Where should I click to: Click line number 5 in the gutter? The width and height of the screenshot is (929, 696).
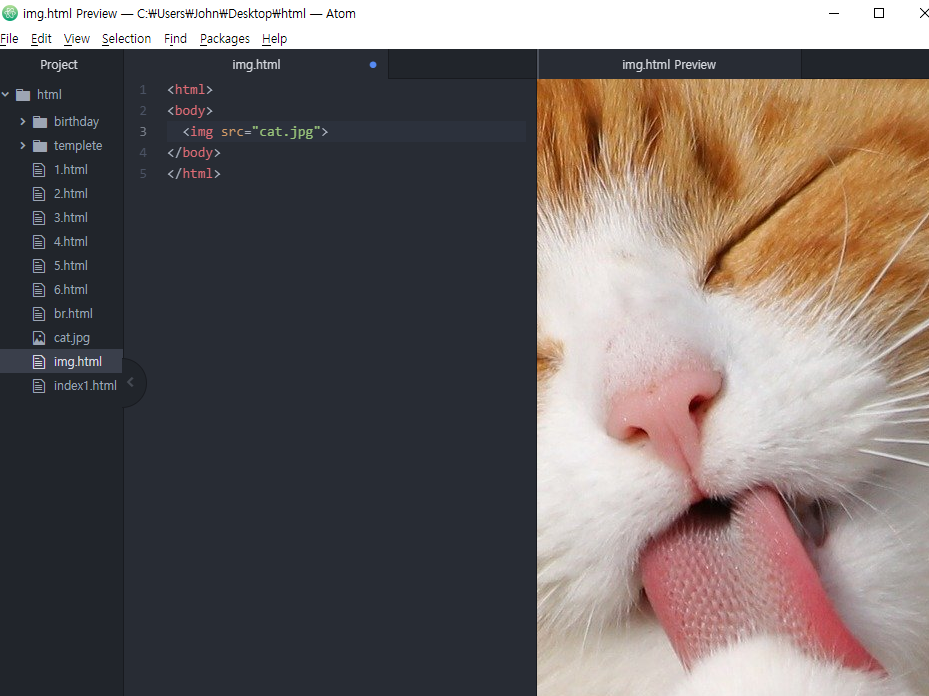point(143,174)
